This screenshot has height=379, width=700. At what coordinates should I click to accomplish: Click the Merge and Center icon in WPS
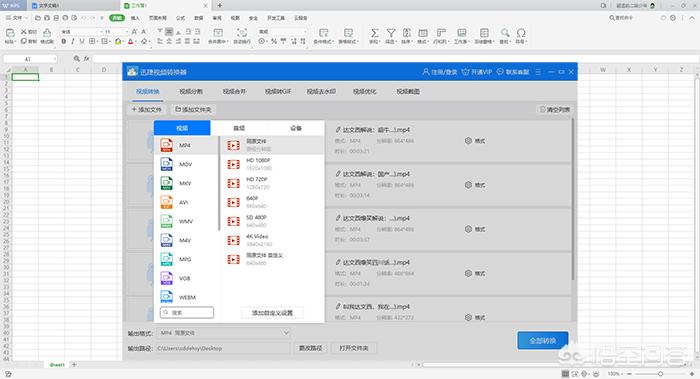click(x=218, y=33)
